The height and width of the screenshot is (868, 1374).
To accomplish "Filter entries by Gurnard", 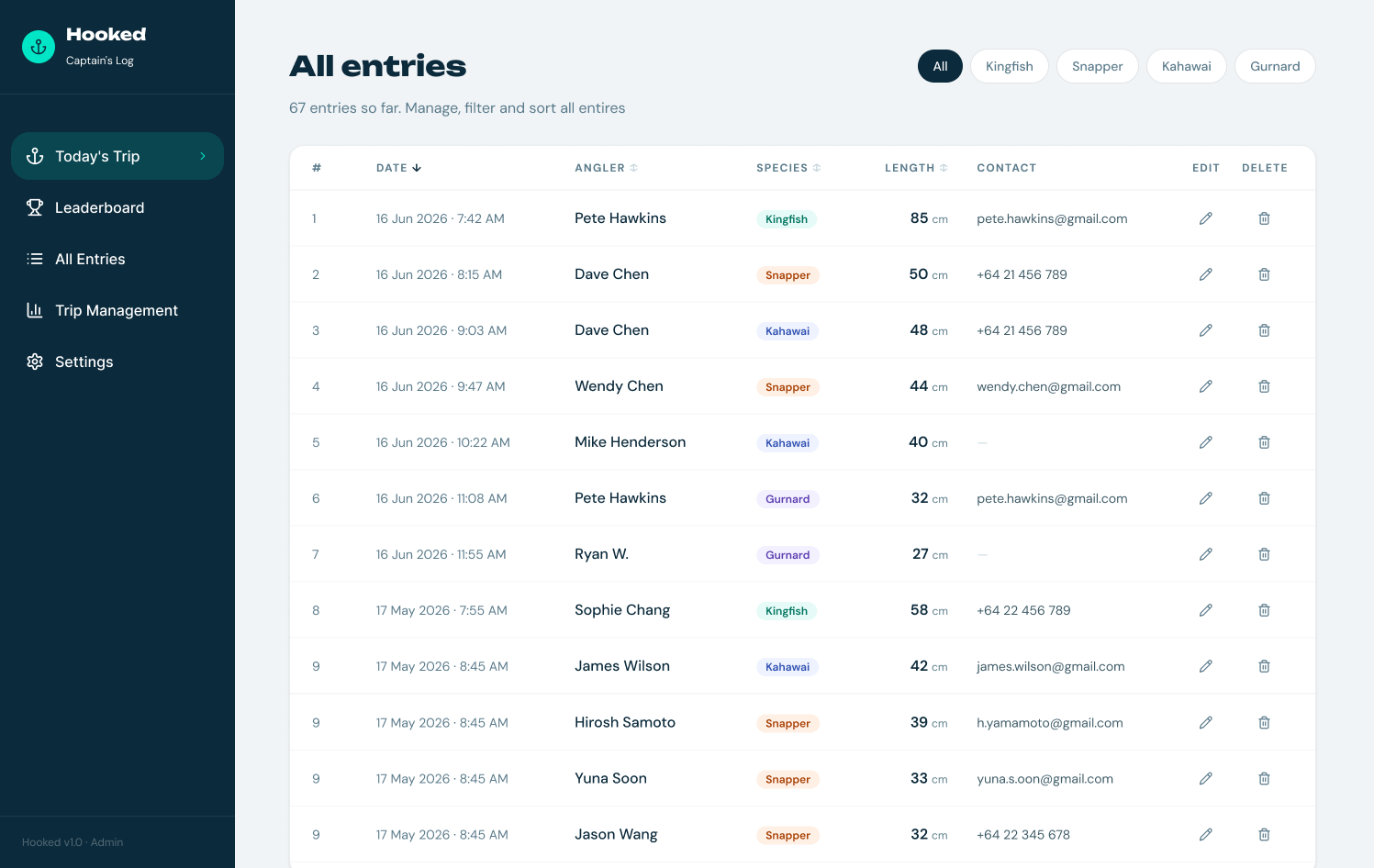I will click(1275, 66).
